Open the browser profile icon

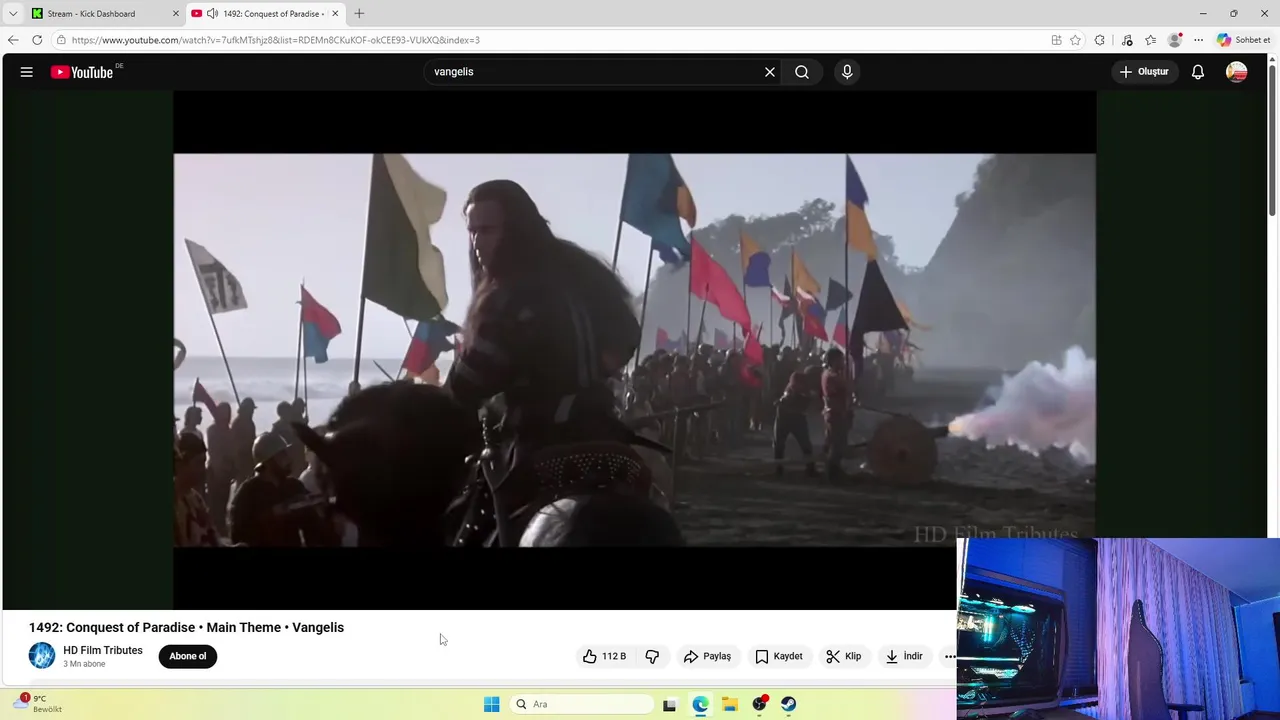coord(1175,40)
